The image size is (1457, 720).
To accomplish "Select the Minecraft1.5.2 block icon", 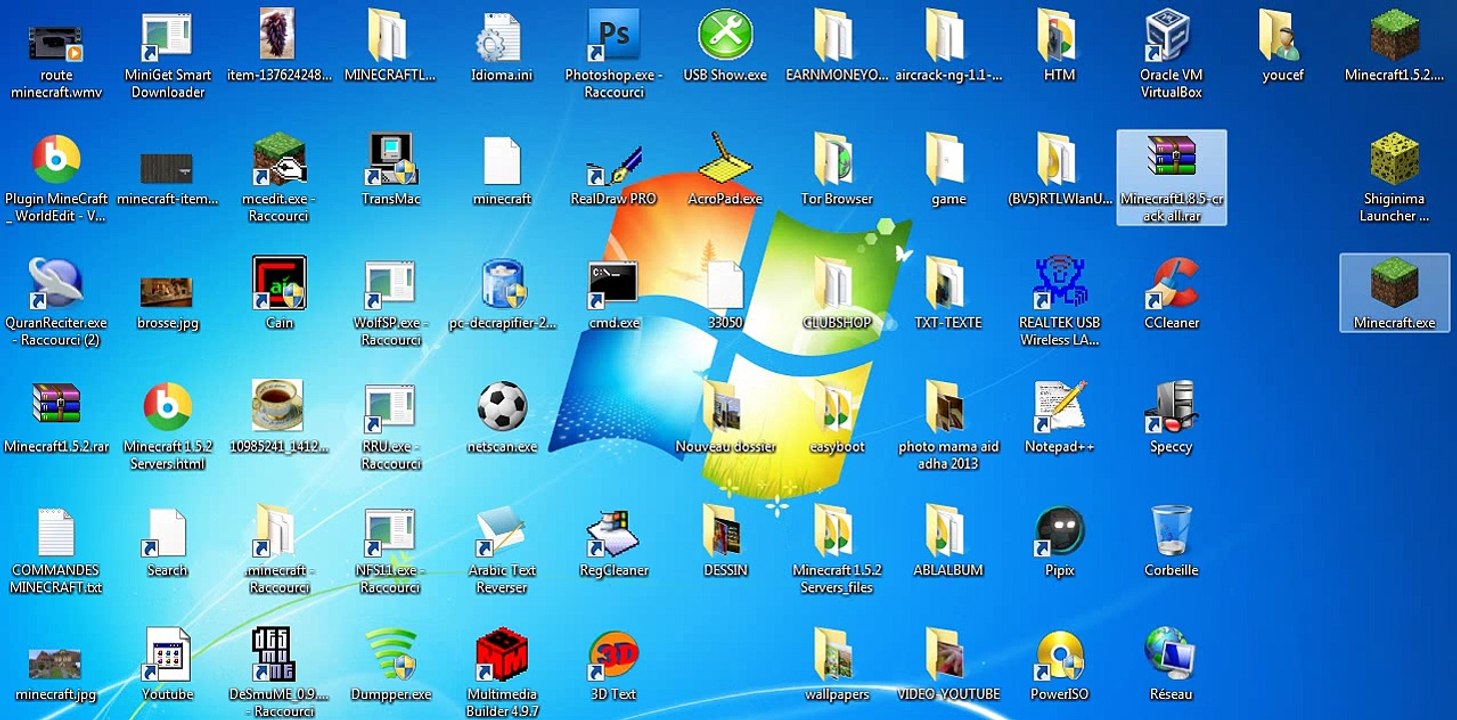I will (x=1394, y=36).
